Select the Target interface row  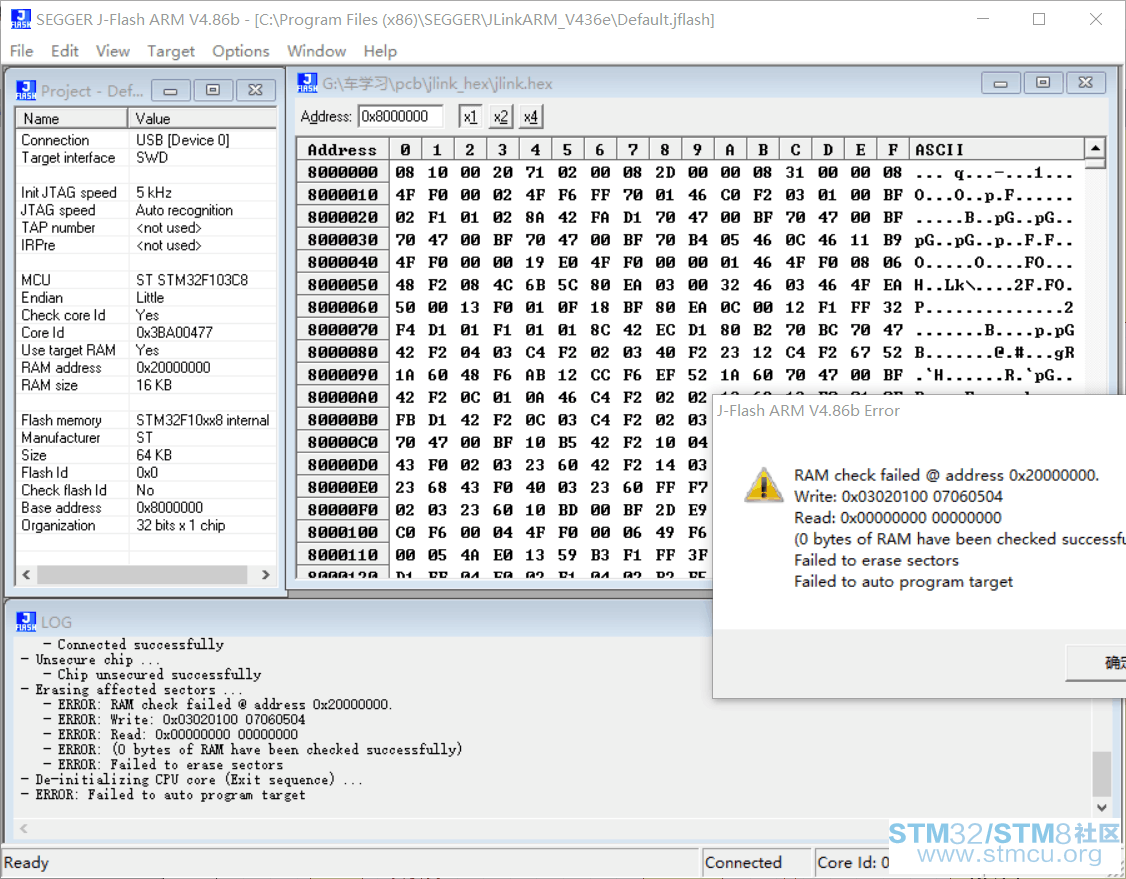[x=146, y=157]
